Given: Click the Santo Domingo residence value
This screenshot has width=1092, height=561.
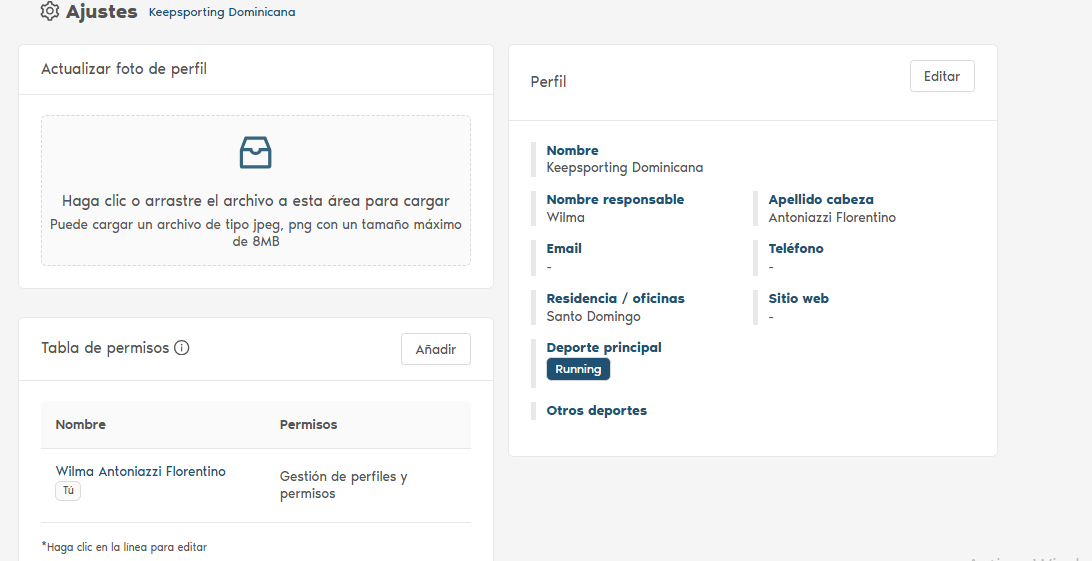Looking at the screenshot, I should pos(593,316).
